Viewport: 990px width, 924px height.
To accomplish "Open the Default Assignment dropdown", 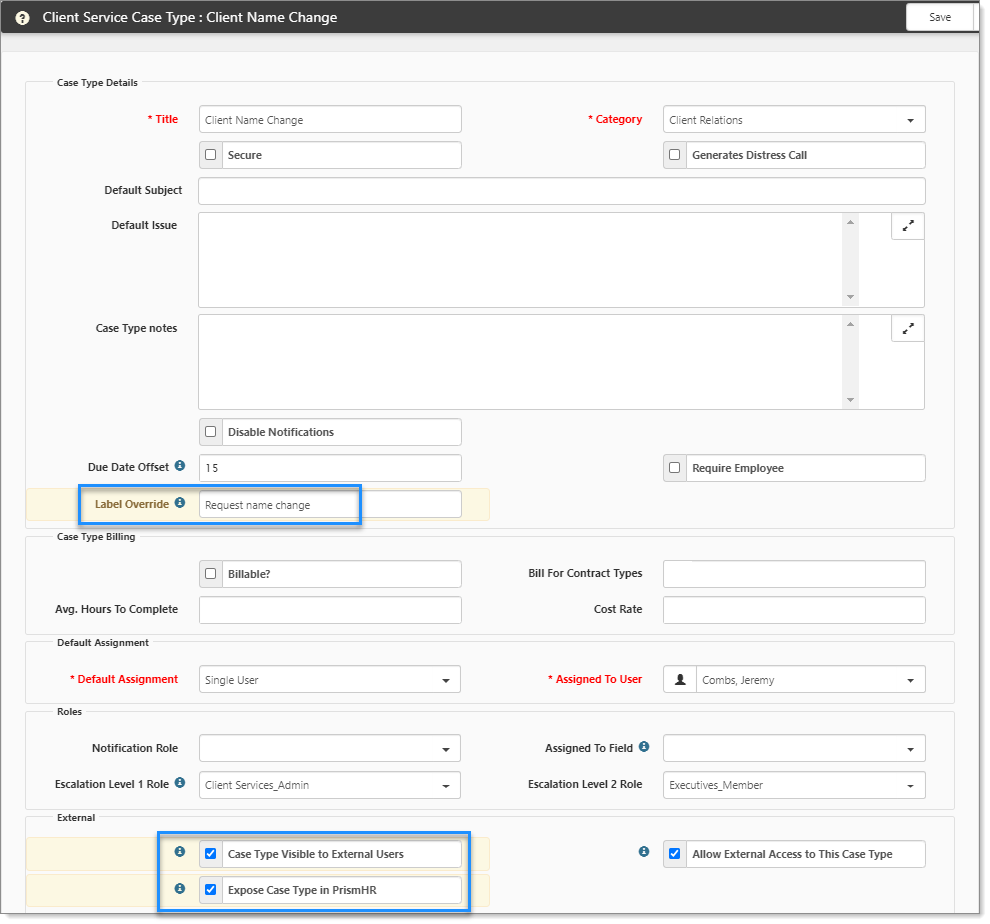I will (x=330, y=680).
